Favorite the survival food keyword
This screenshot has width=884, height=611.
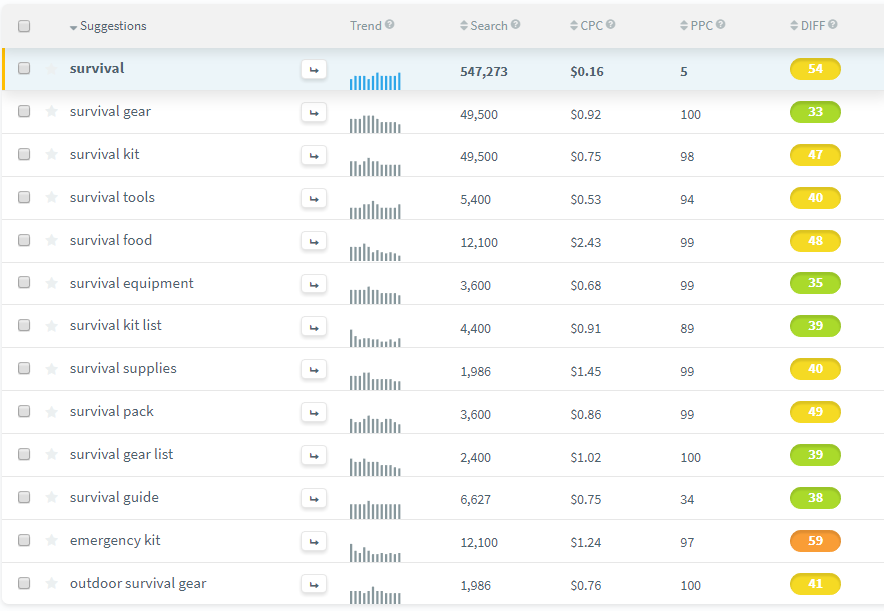pyautogui.click(x=52, y=241)
